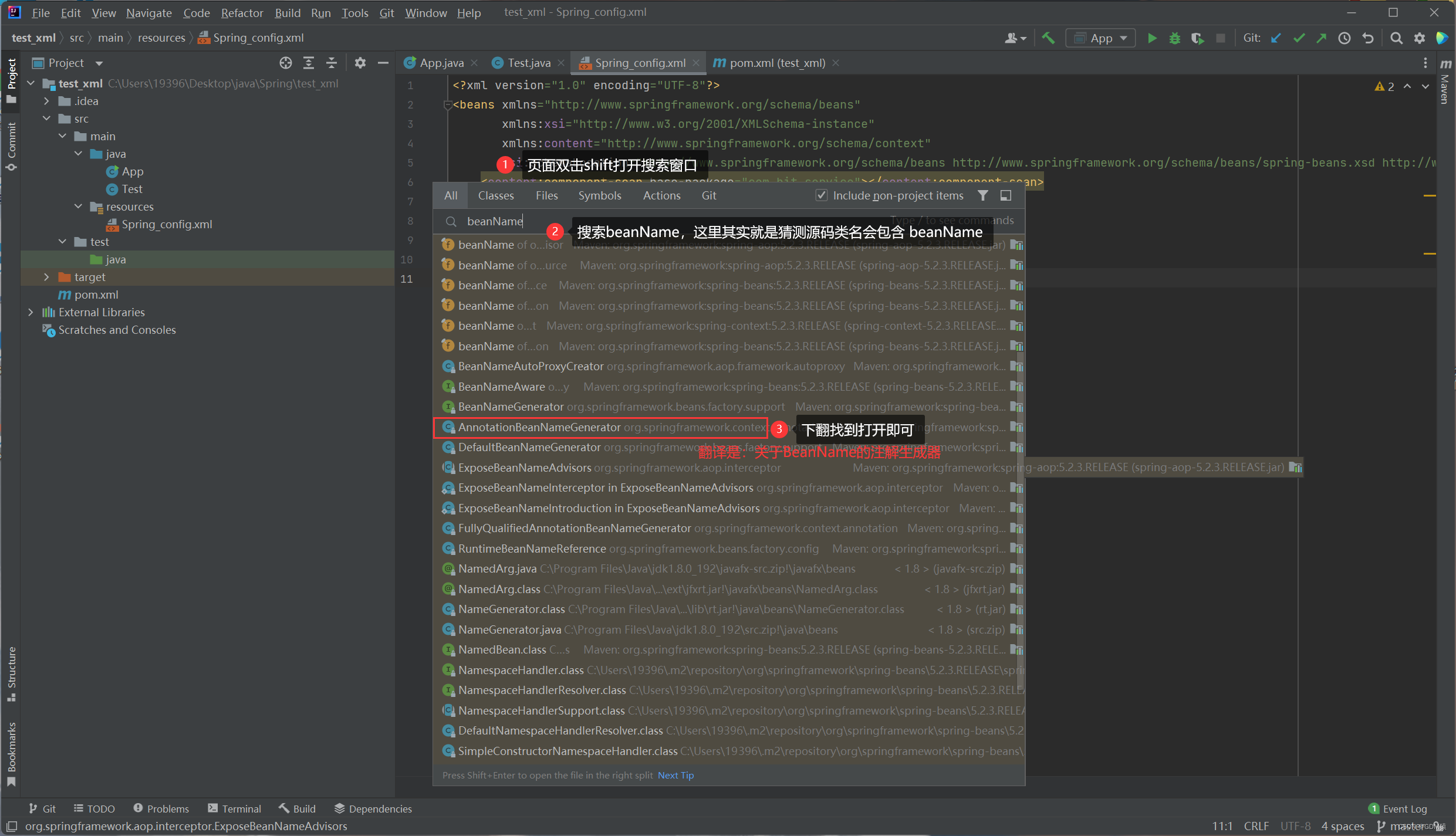The width and height of the screenshot is (1456, 836).
Task: Collapse the test_xml root folder
Action: pyautogui.click(x=31, y=83)
